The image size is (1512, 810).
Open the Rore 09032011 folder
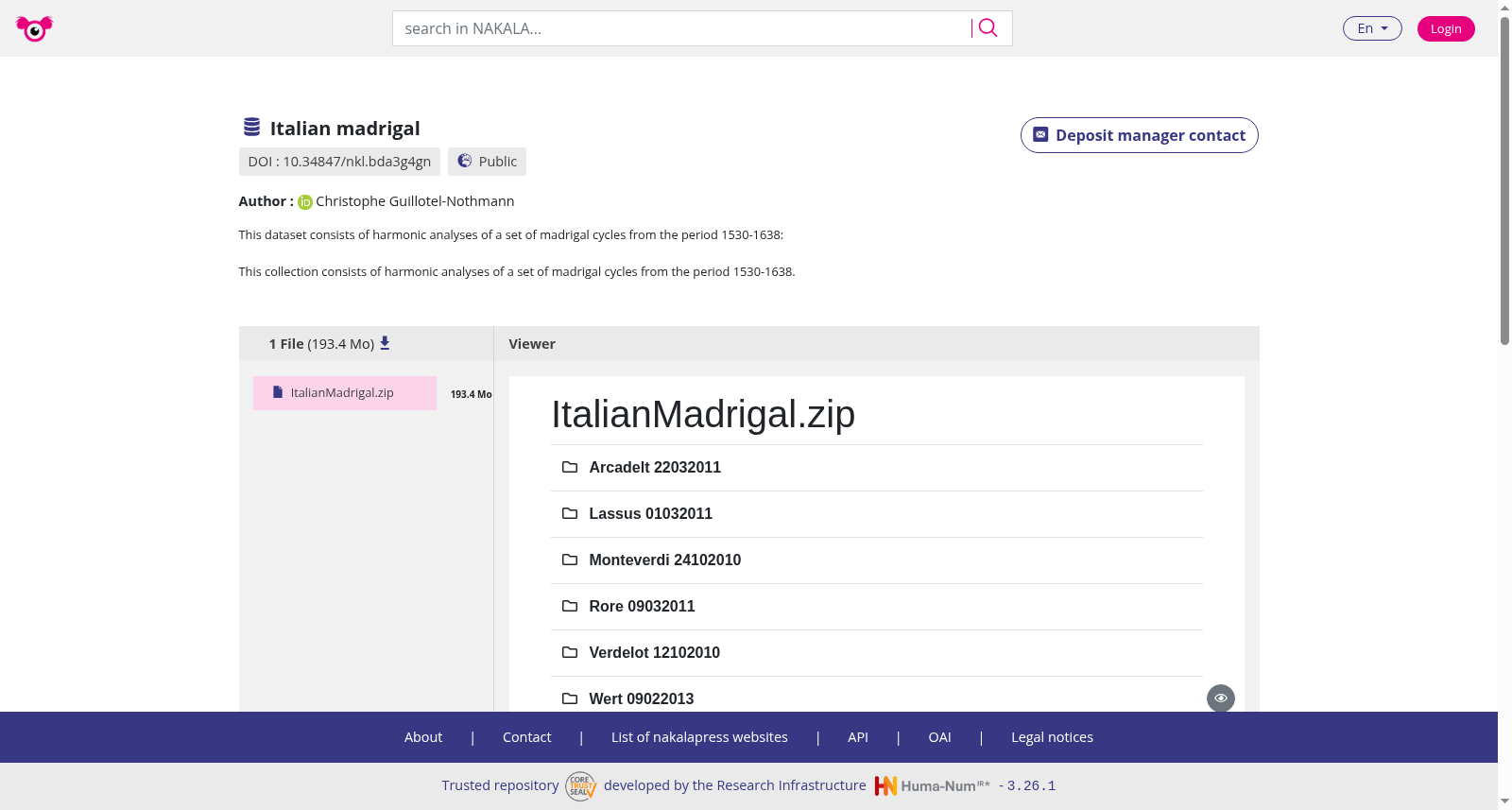642,606
